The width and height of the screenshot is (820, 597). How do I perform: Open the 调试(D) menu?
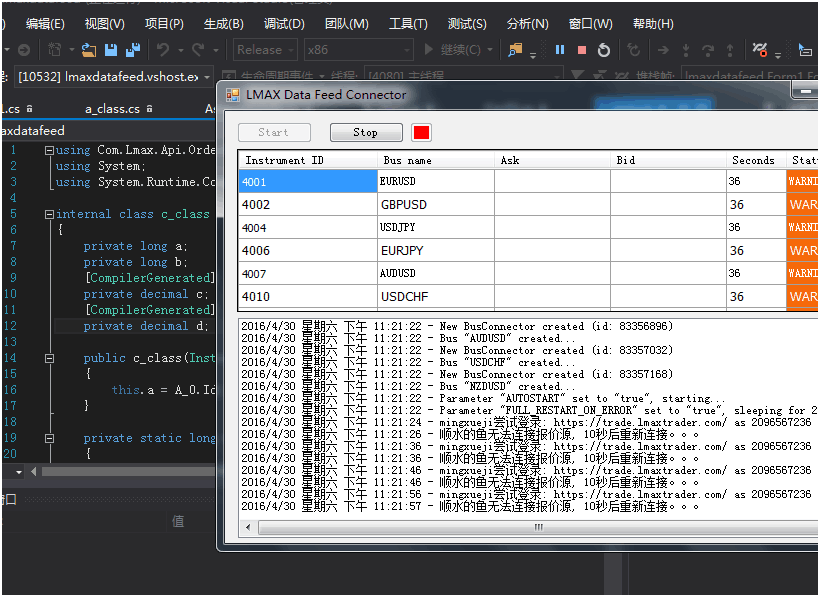[284, 24]
